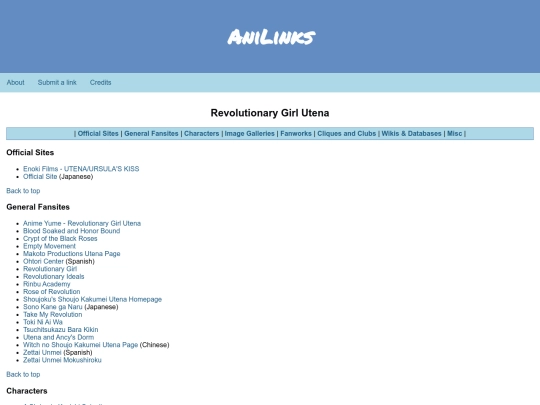Viewport: 540px width, 405px height.
Task: Click the AniLinks logo
Action: 271,37
